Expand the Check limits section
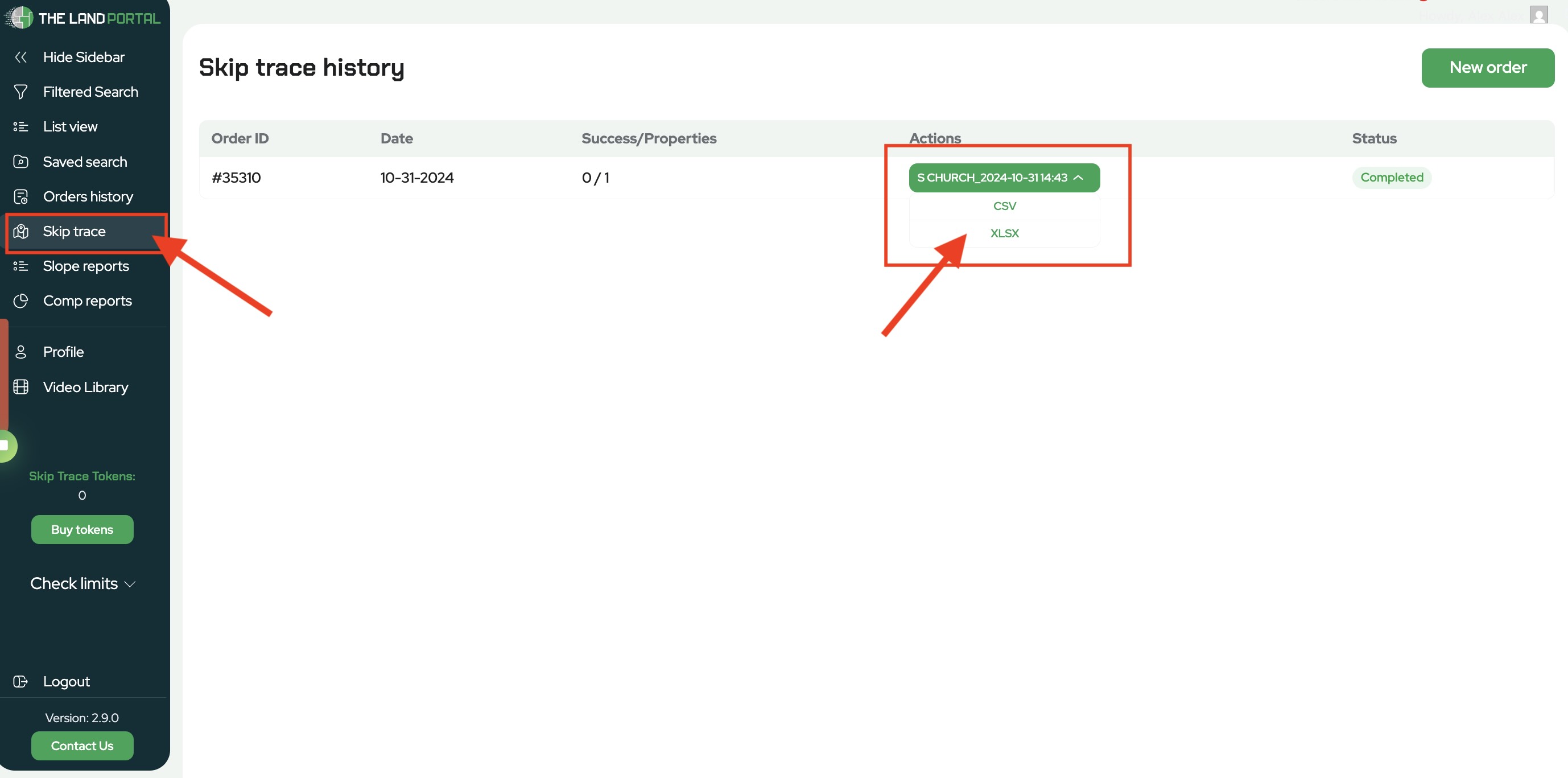 (82, 583)
